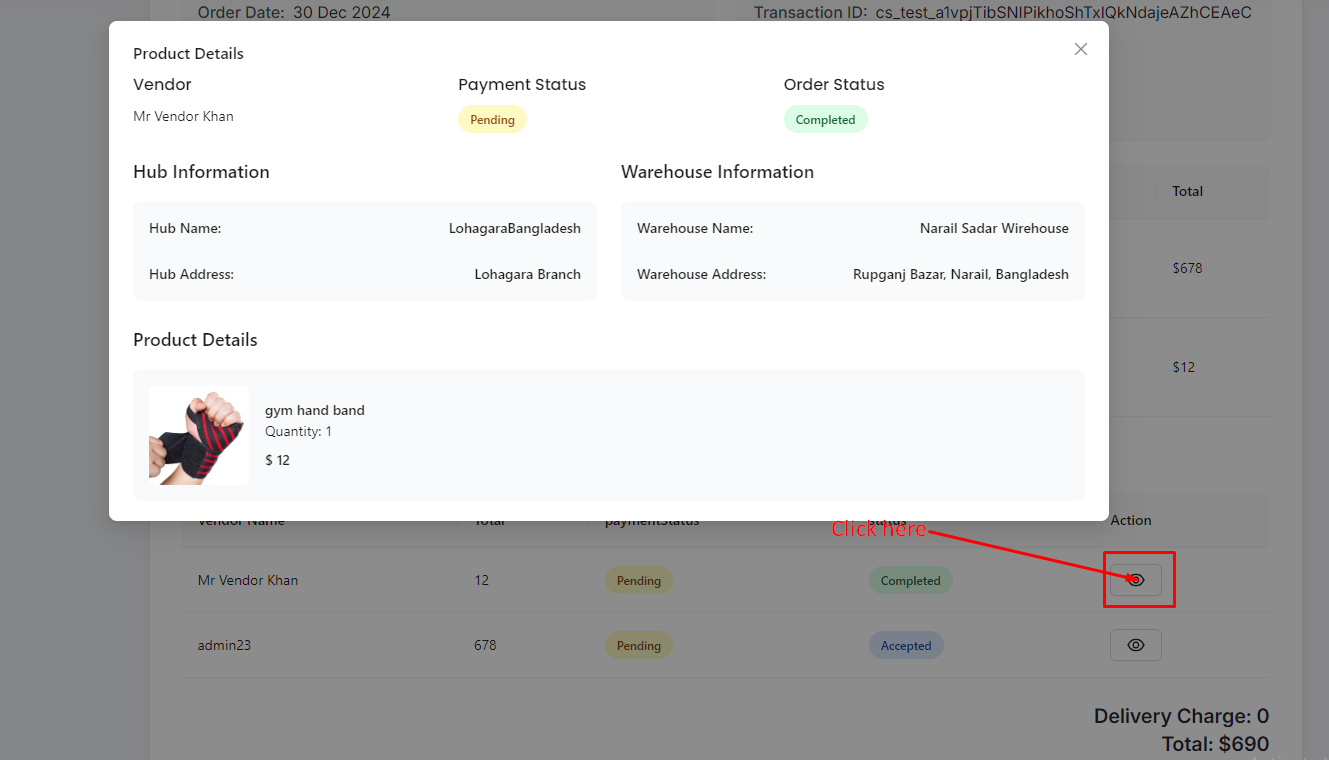
Task: Select the green Completed badge in modal
Action: point(825,120)
